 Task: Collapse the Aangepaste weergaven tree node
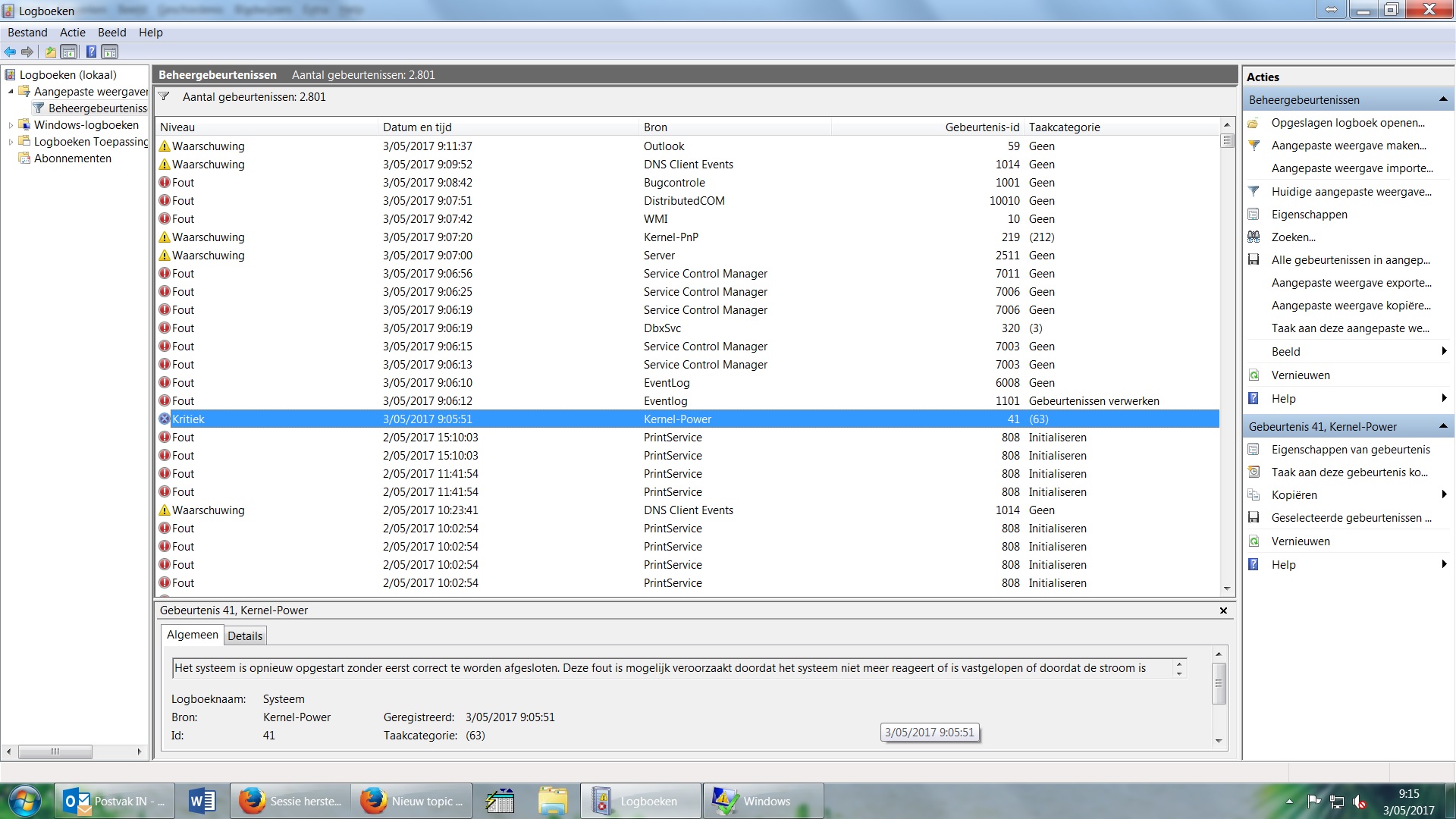coord(11,92)
